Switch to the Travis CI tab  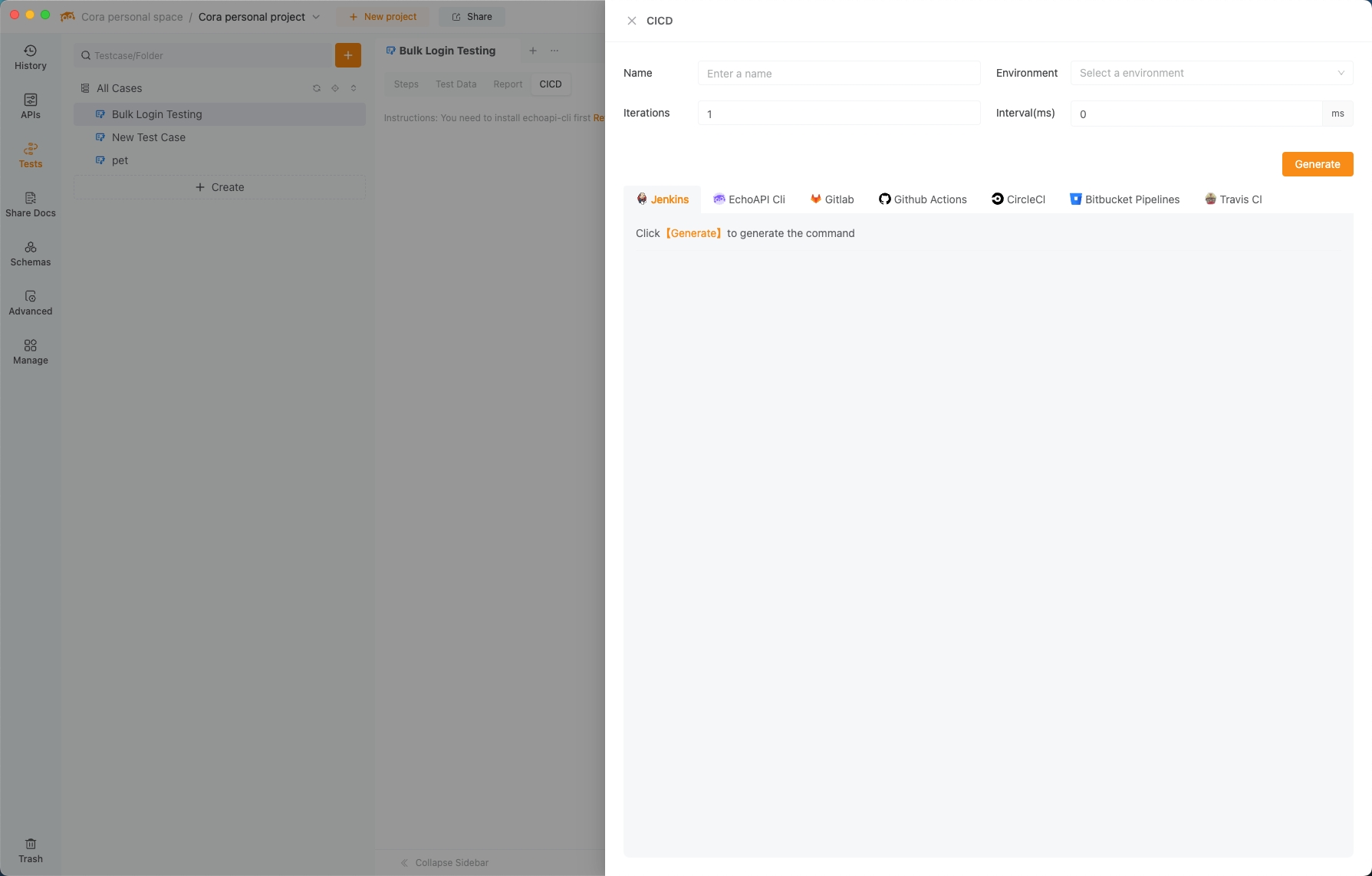(x=1233, y=199)
